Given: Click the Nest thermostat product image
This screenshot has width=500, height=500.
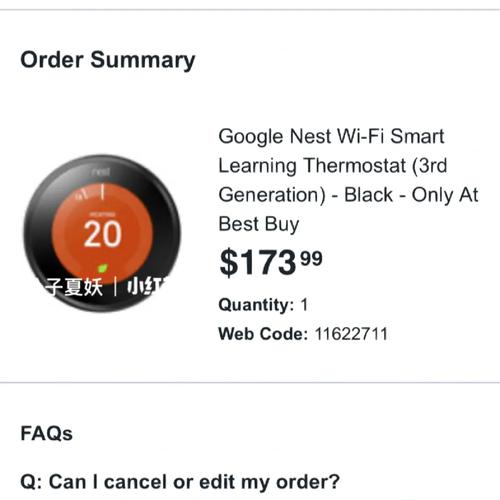Looking at the screenshot, I should 102,233.
